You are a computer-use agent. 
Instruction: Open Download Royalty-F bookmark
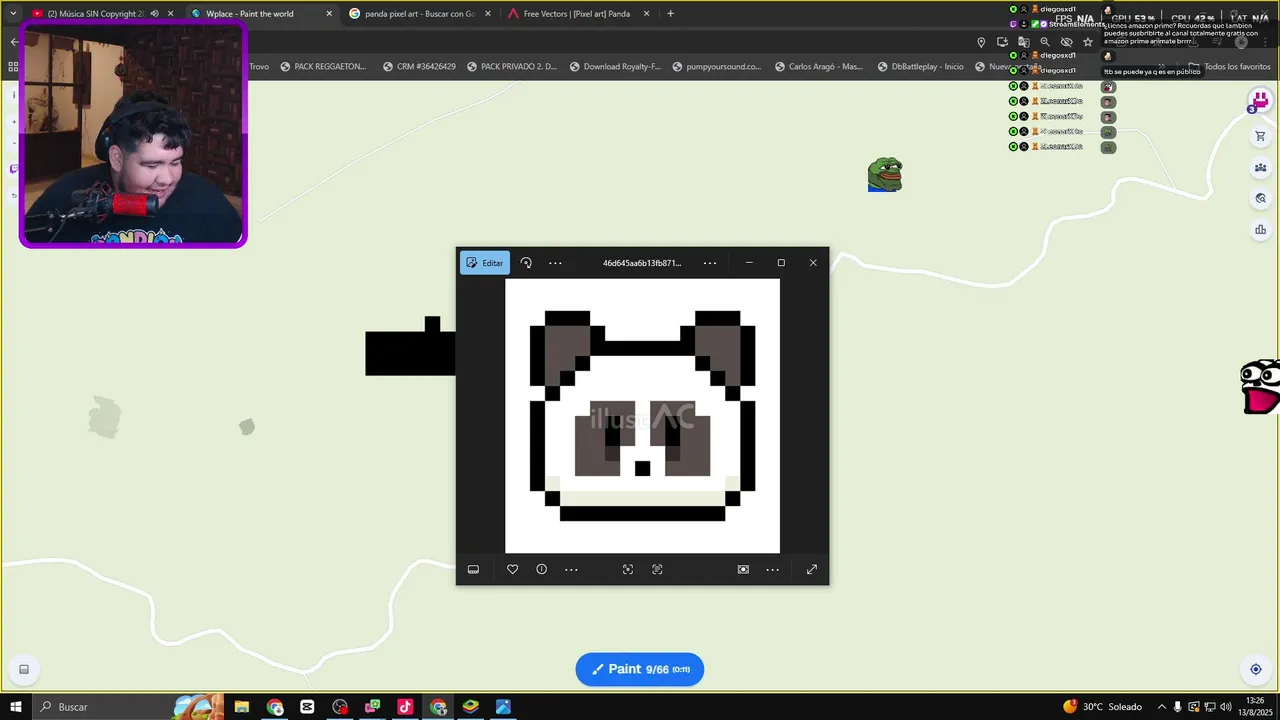click(x=615, y=67)
